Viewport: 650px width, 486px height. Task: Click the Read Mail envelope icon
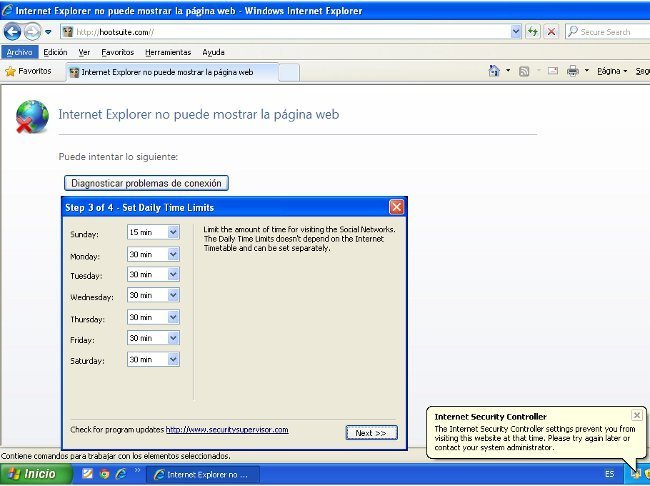tap(553, 71)
